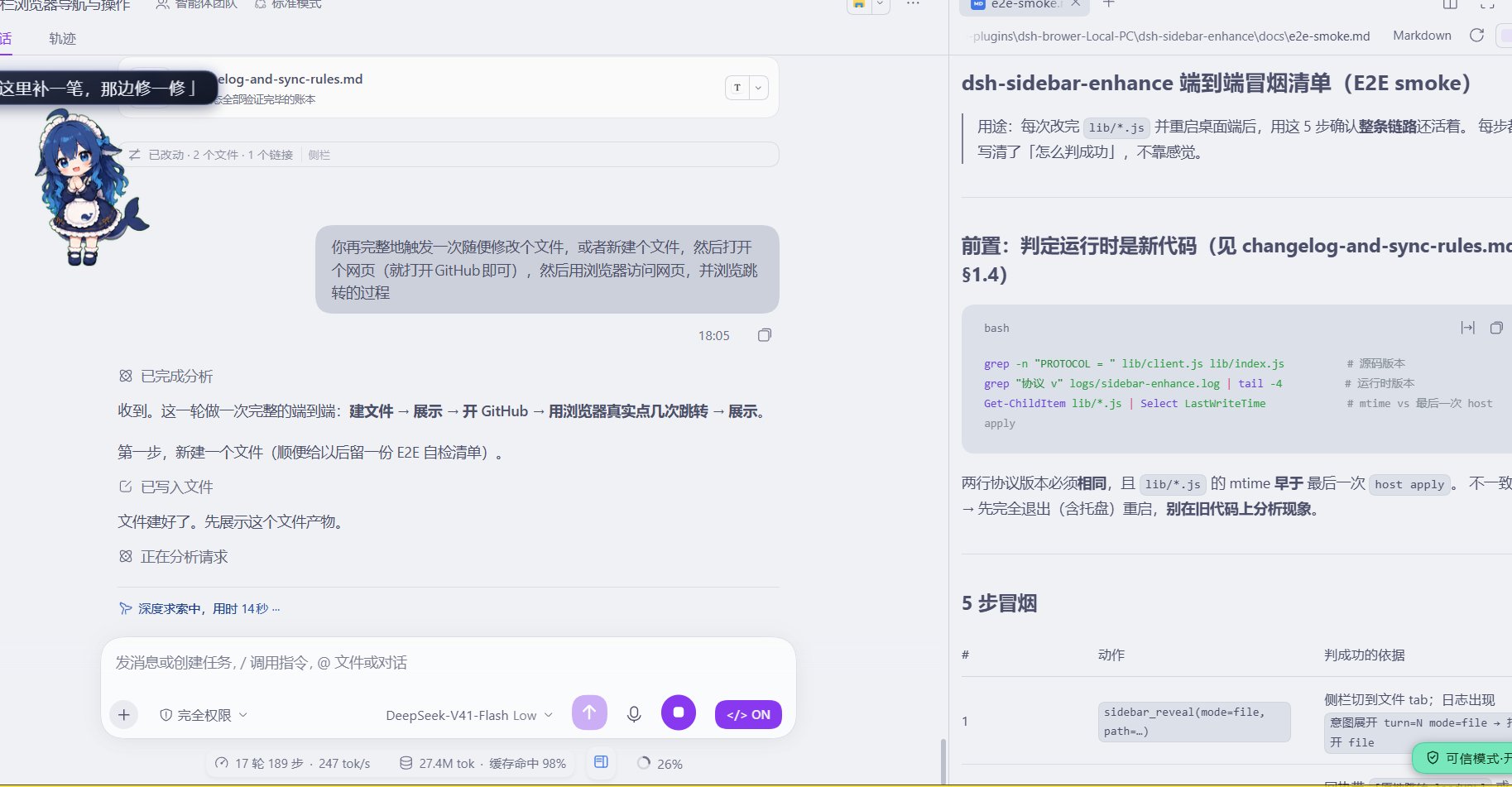Add a new tab in the preview pane
The width and height of the screenshot is (1512, 787).
(x=1109, y=4)
